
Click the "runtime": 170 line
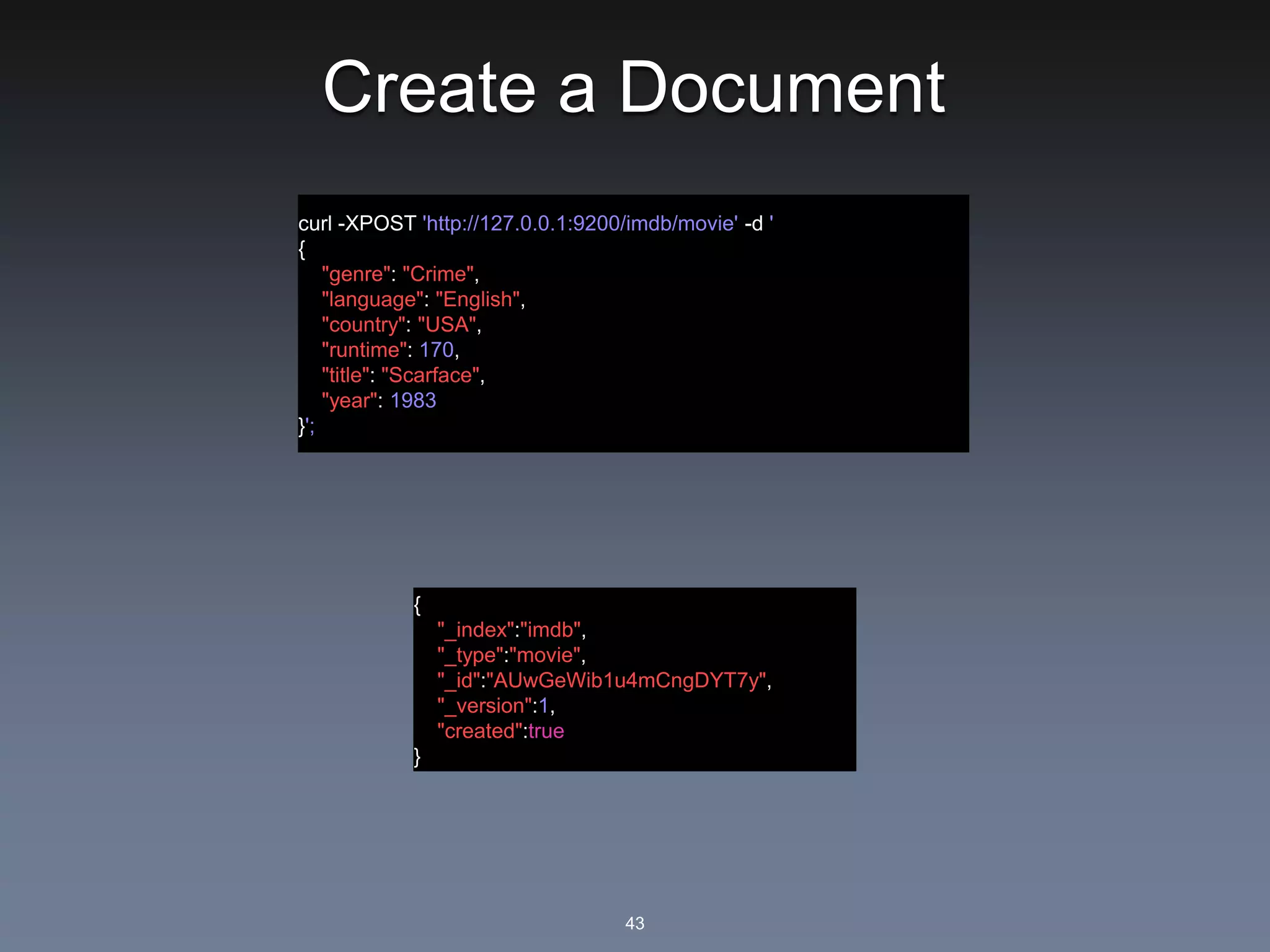tap(391, 350)
